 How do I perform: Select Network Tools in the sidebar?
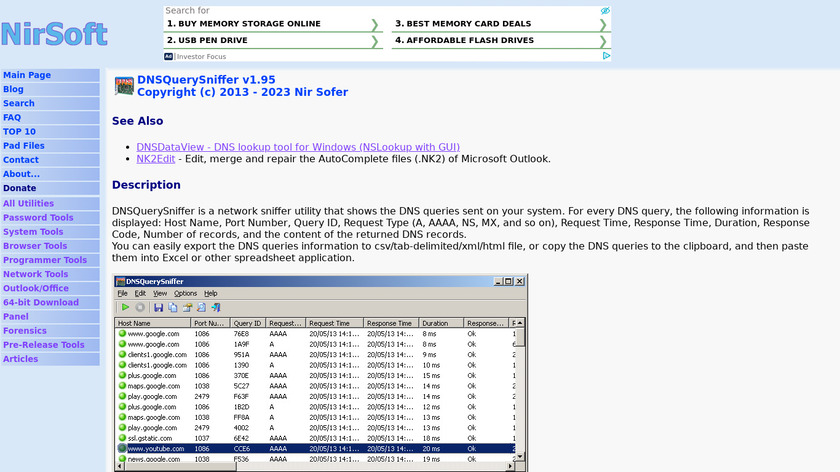point(36,274)
